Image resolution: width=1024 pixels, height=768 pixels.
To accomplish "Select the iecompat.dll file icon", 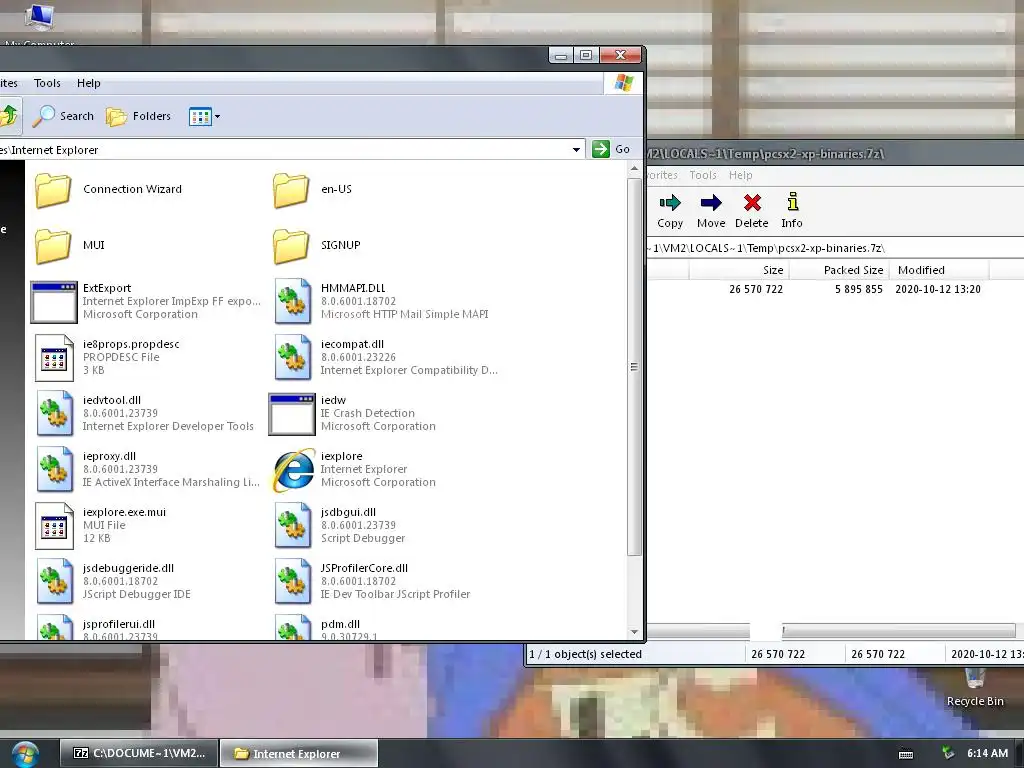I will pos(292,358).
